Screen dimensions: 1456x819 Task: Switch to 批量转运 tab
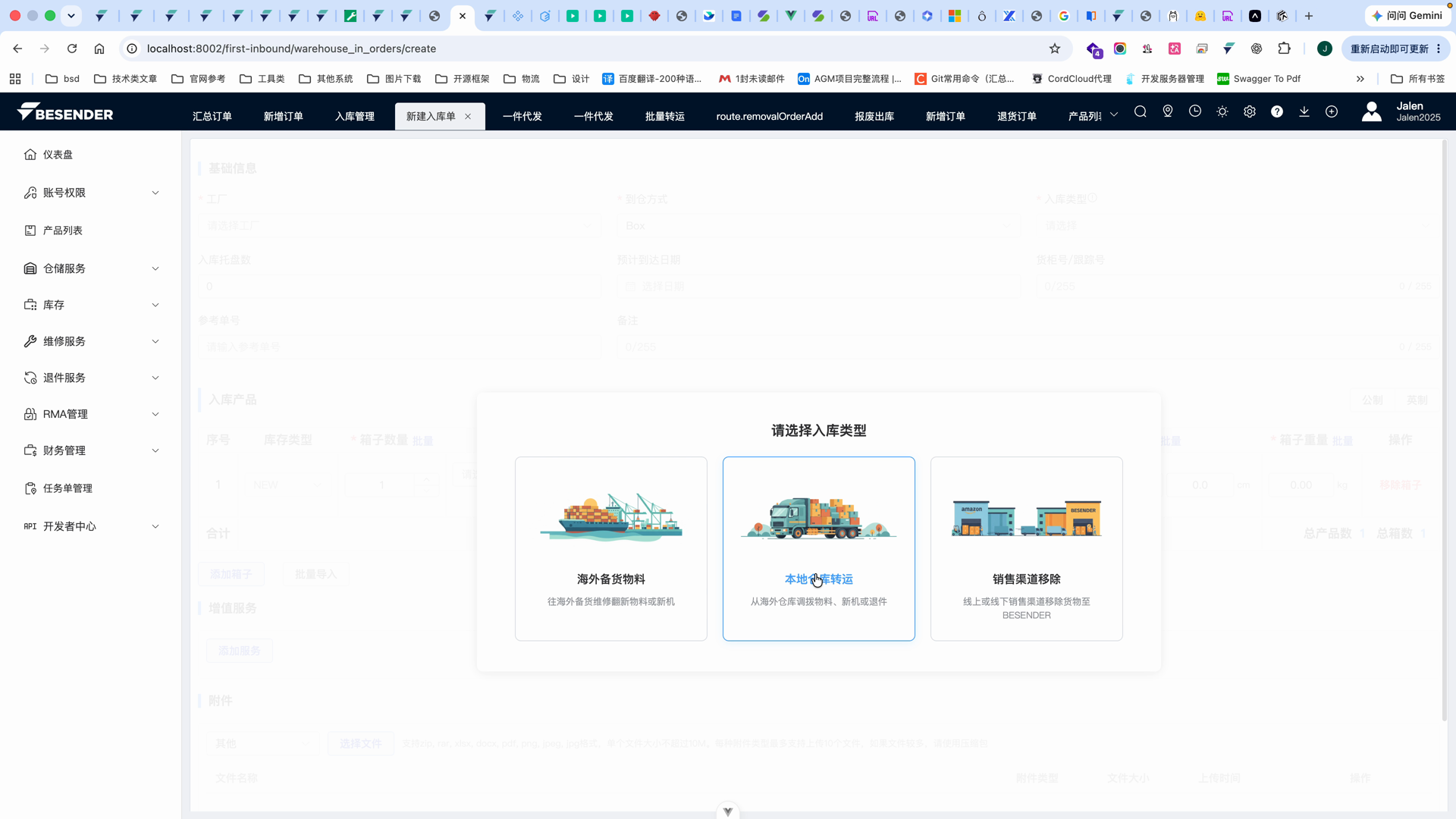pos(665,116)
